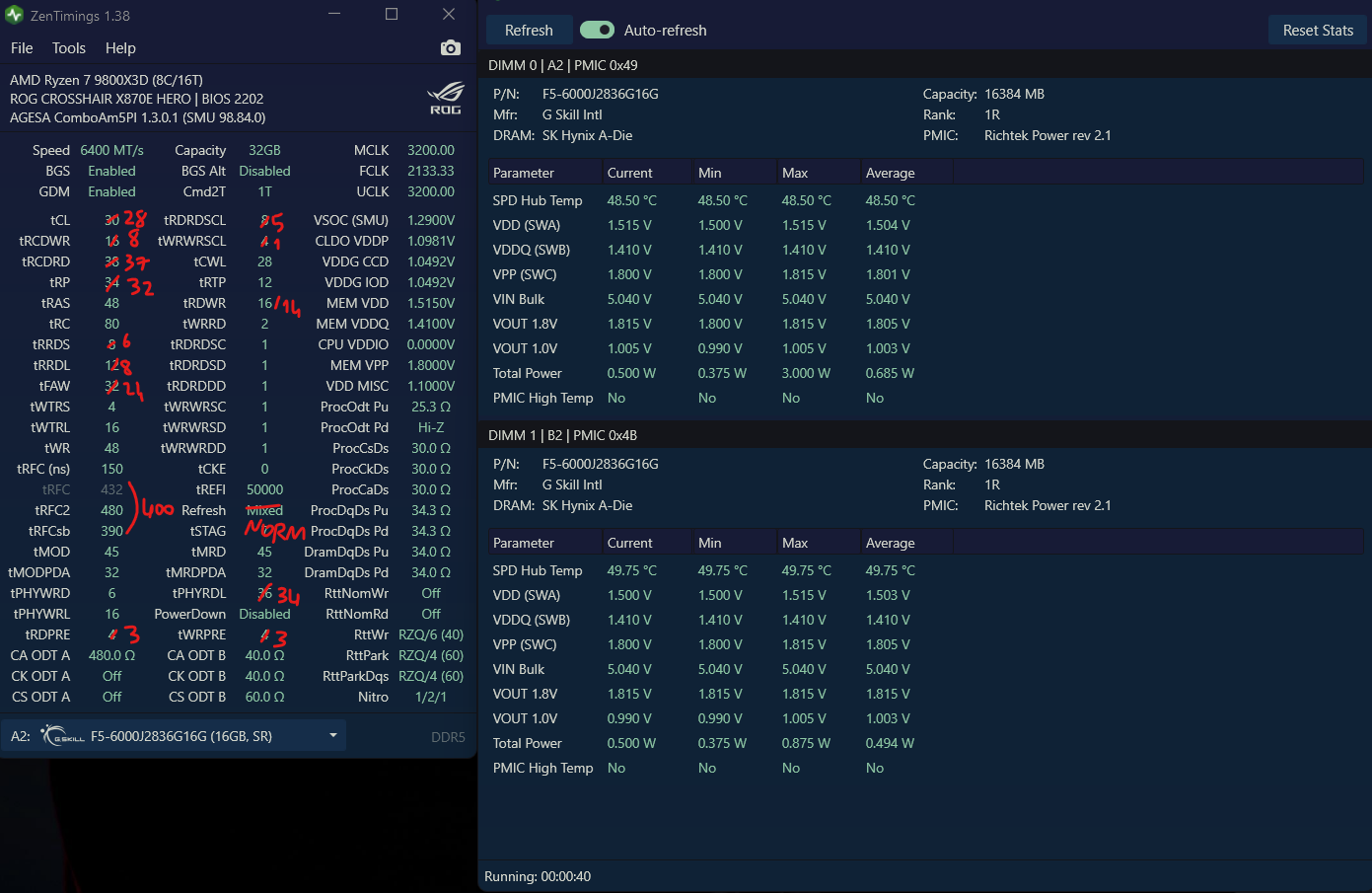Screen dimensions: 1372x893
Task: Click the ROG CROSSHAIR X870E HERO BIOS line
Action: [136, 99]
